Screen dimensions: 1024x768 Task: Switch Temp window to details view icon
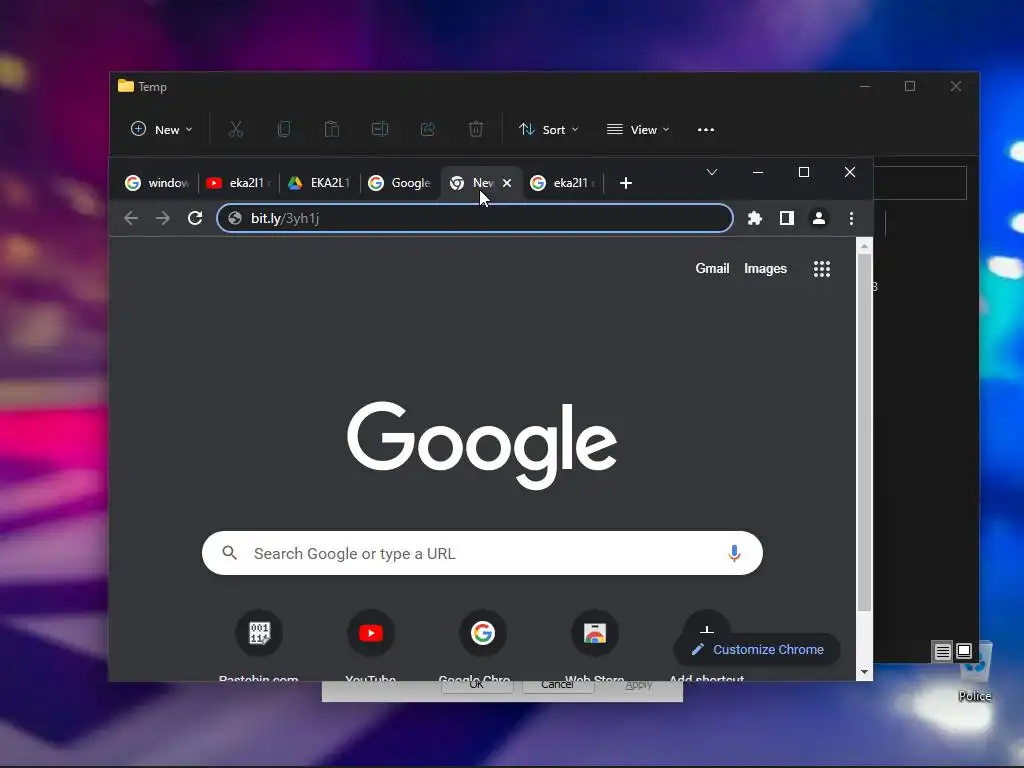[x=942, y=652]
